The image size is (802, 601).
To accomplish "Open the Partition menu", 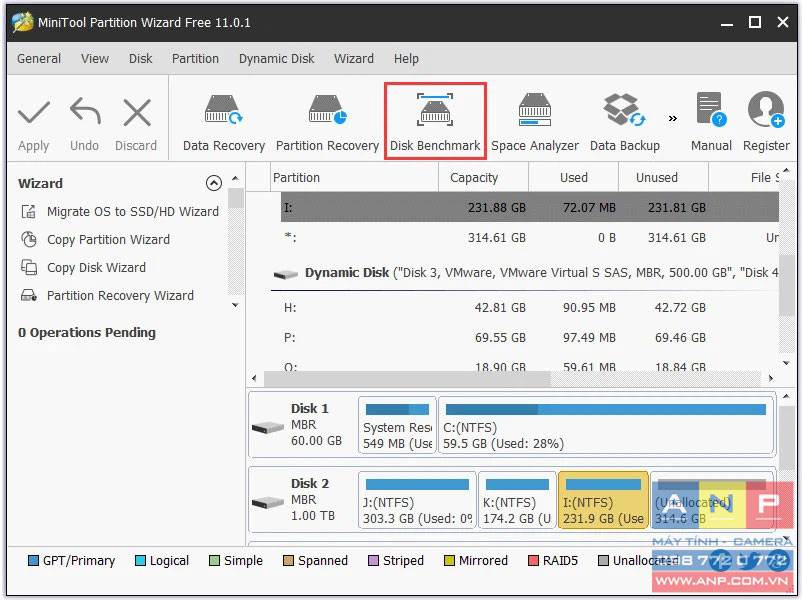I will point(195,59).
